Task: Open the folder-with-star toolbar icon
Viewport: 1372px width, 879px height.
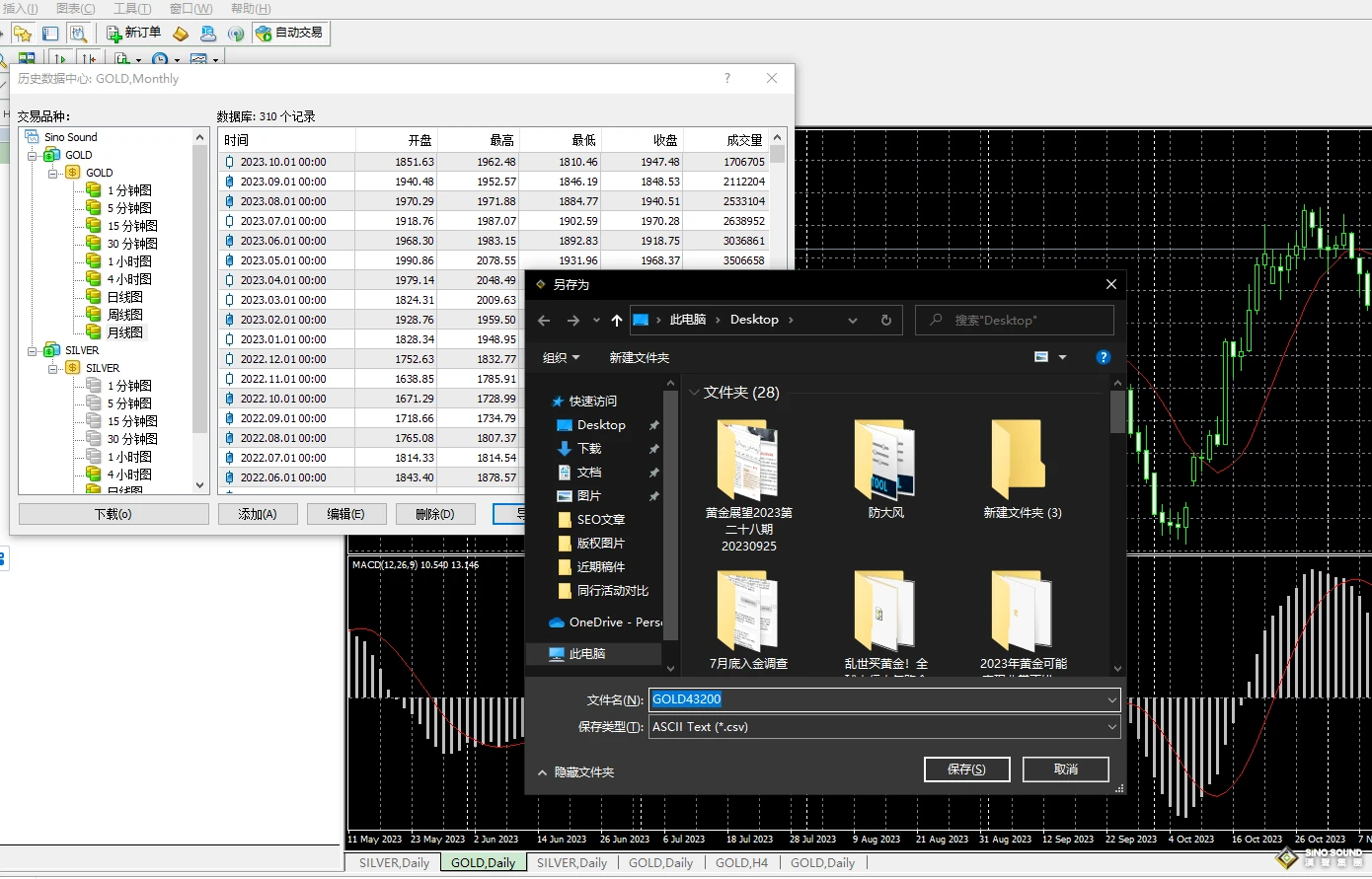Action: 23,34
